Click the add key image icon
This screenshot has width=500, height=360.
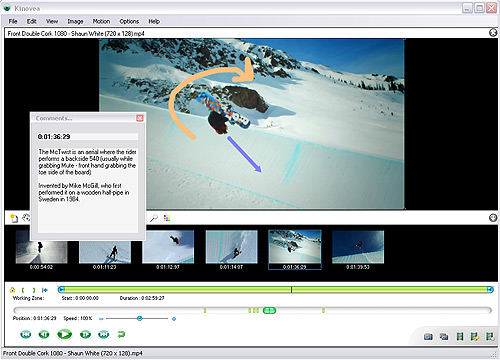pos(14,218)
